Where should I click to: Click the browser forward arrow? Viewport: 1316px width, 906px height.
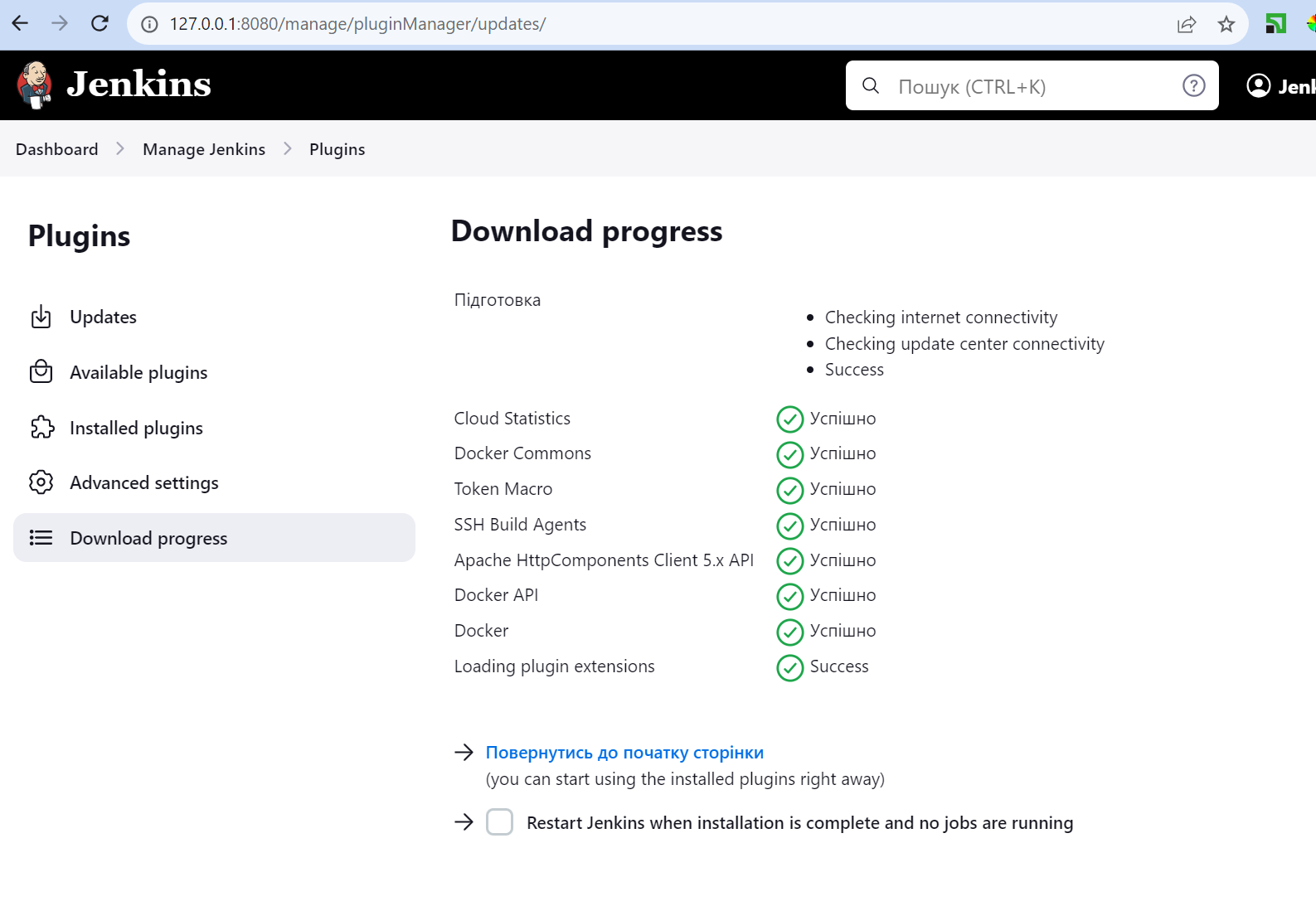tap(60, 23)
